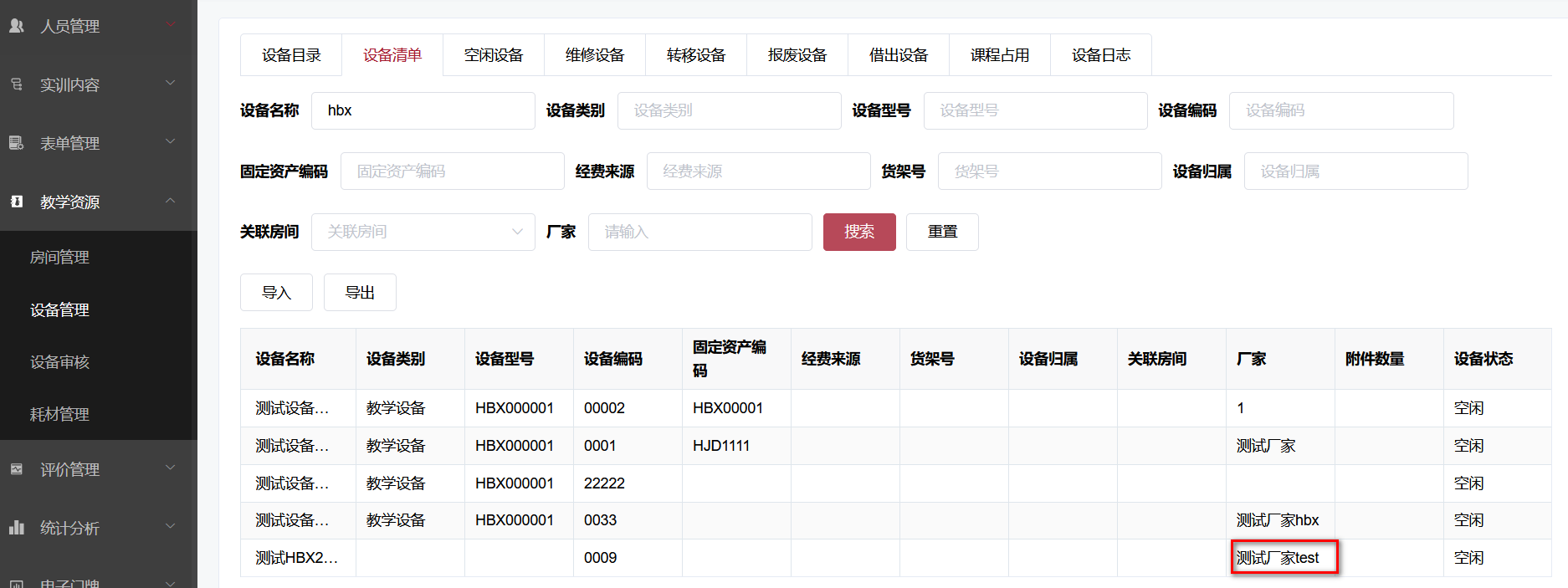Click the 教学资源 sidebar icon
The height and width of the screenshot is (588, 1568).
point(17,202)
